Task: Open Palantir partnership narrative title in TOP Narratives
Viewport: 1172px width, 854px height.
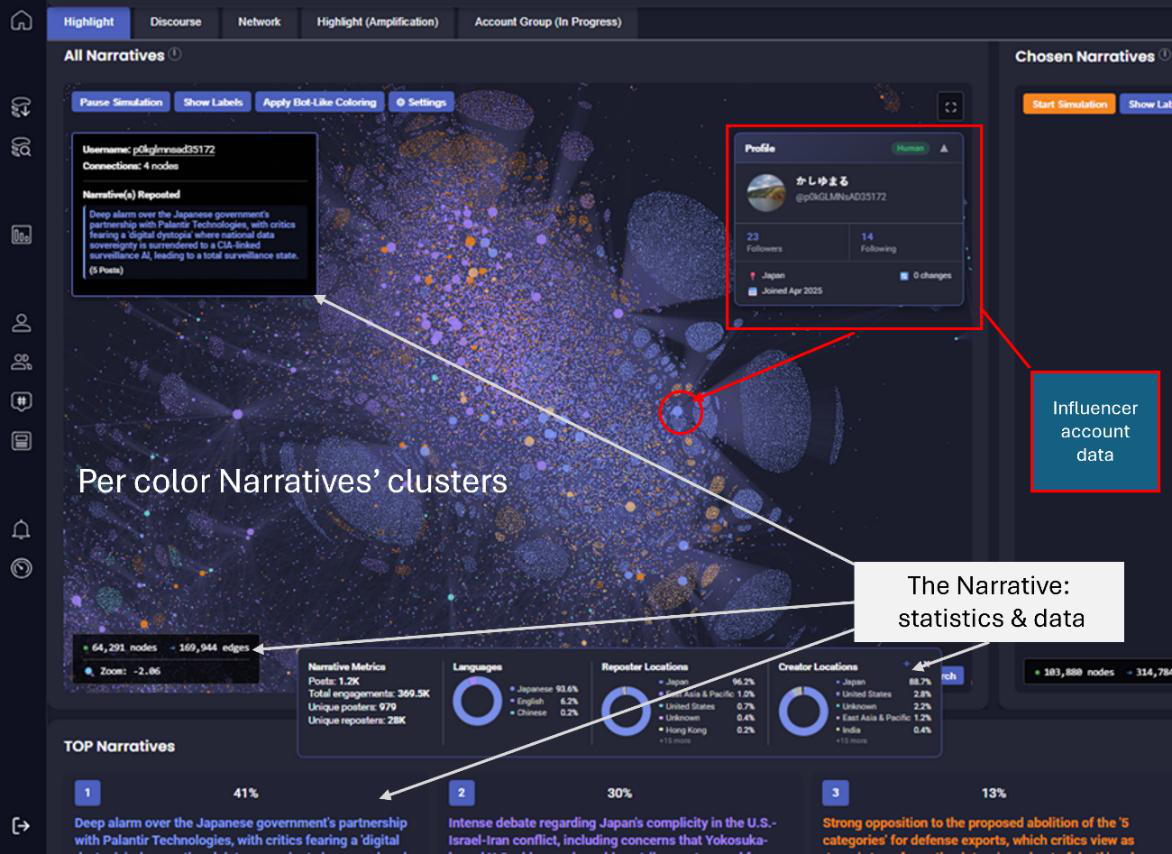Action: point(241,835)
